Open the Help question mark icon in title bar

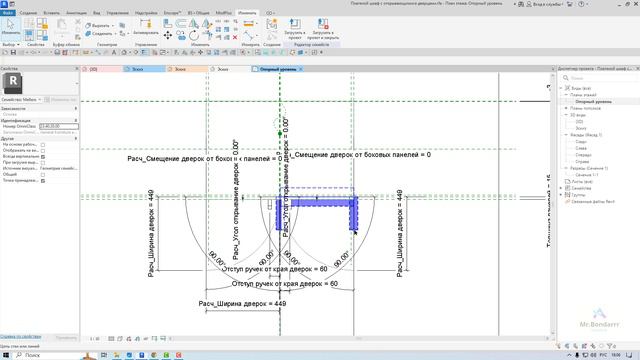[x=581, y=4]
